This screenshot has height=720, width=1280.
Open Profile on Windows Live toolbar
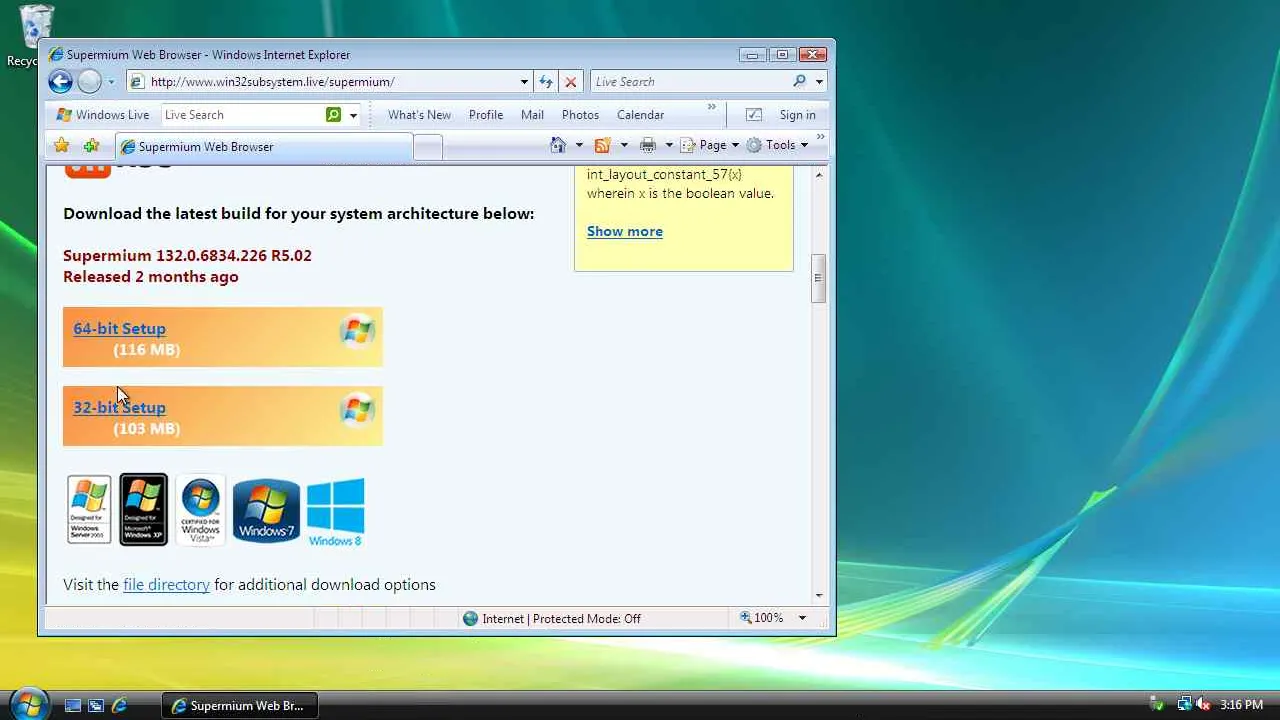point(486,115)
